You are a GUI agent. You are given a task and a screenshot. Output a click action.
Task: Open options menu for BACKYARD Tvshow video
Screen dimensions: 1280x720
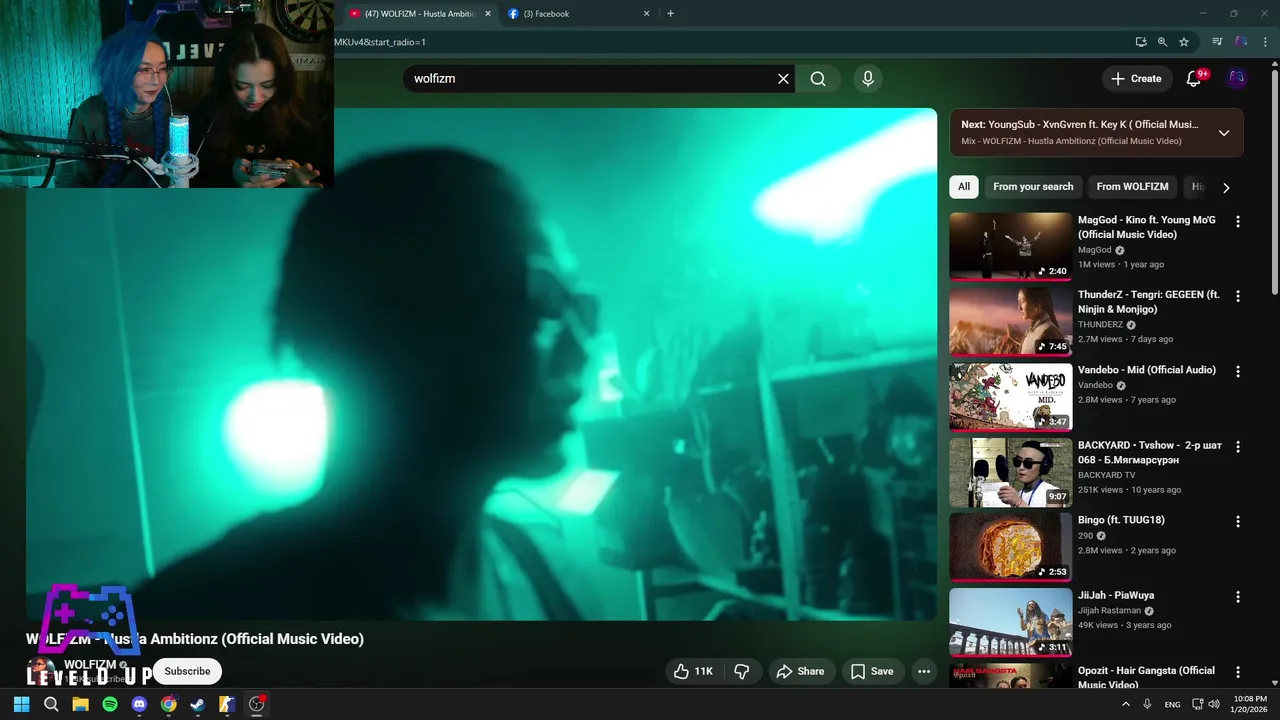pyautogui.click(x=1238, y=447)
